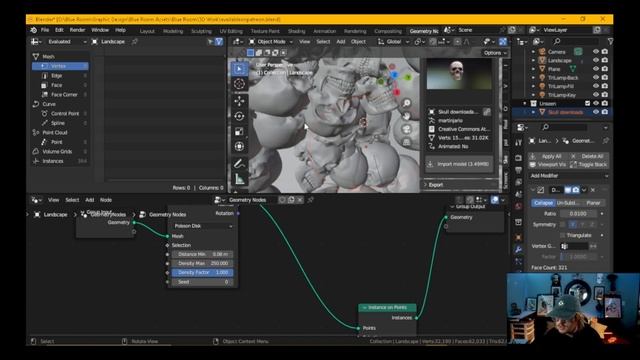Select the Annotate pencil tool
Image resolution: width=640 pixels, height=360 pixels.
point(239,163)
